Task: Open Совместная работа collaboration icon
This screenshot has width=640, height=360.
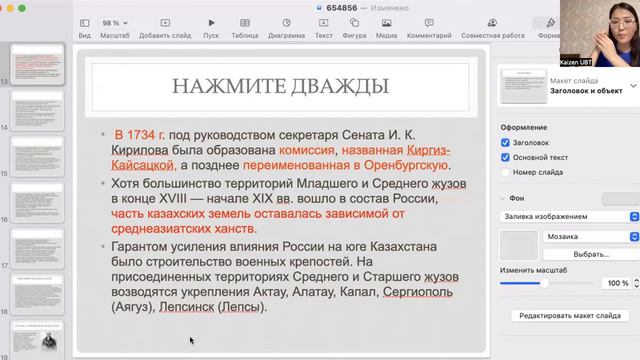Action: point(492,23)
